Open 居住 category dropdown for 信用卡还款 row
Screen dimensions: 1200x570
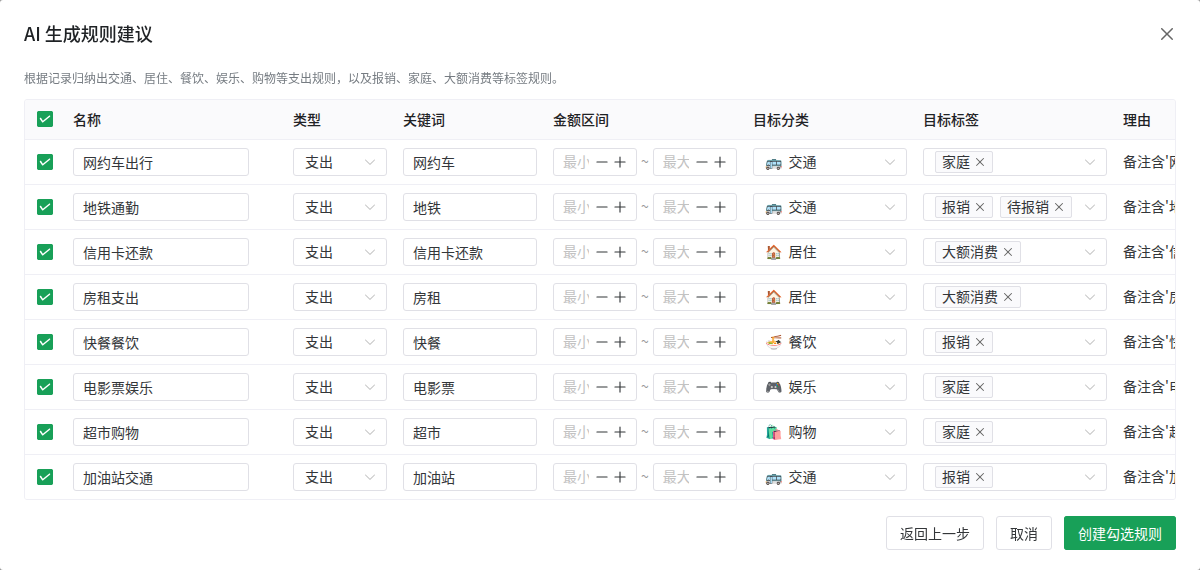(x=830, y=252)
